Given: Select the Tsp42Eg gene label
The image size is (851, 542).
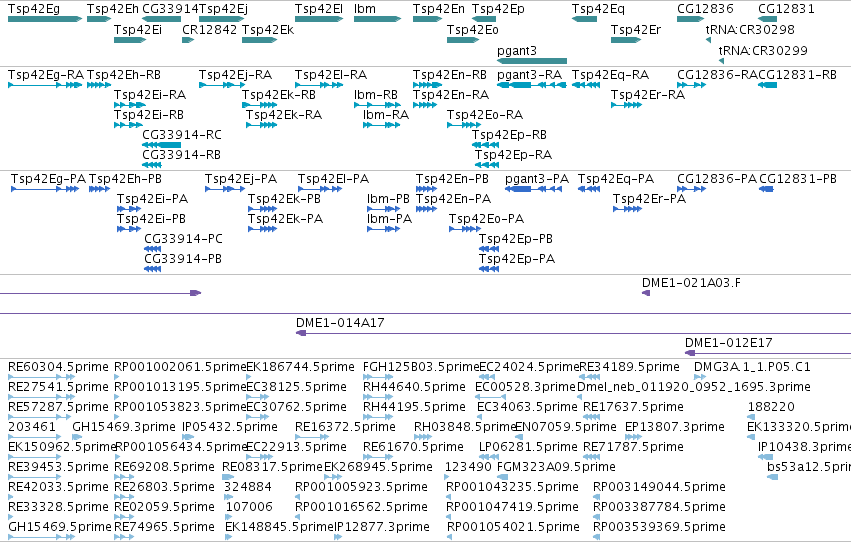Looking at the screenshot, I should [x=34, y=9].
